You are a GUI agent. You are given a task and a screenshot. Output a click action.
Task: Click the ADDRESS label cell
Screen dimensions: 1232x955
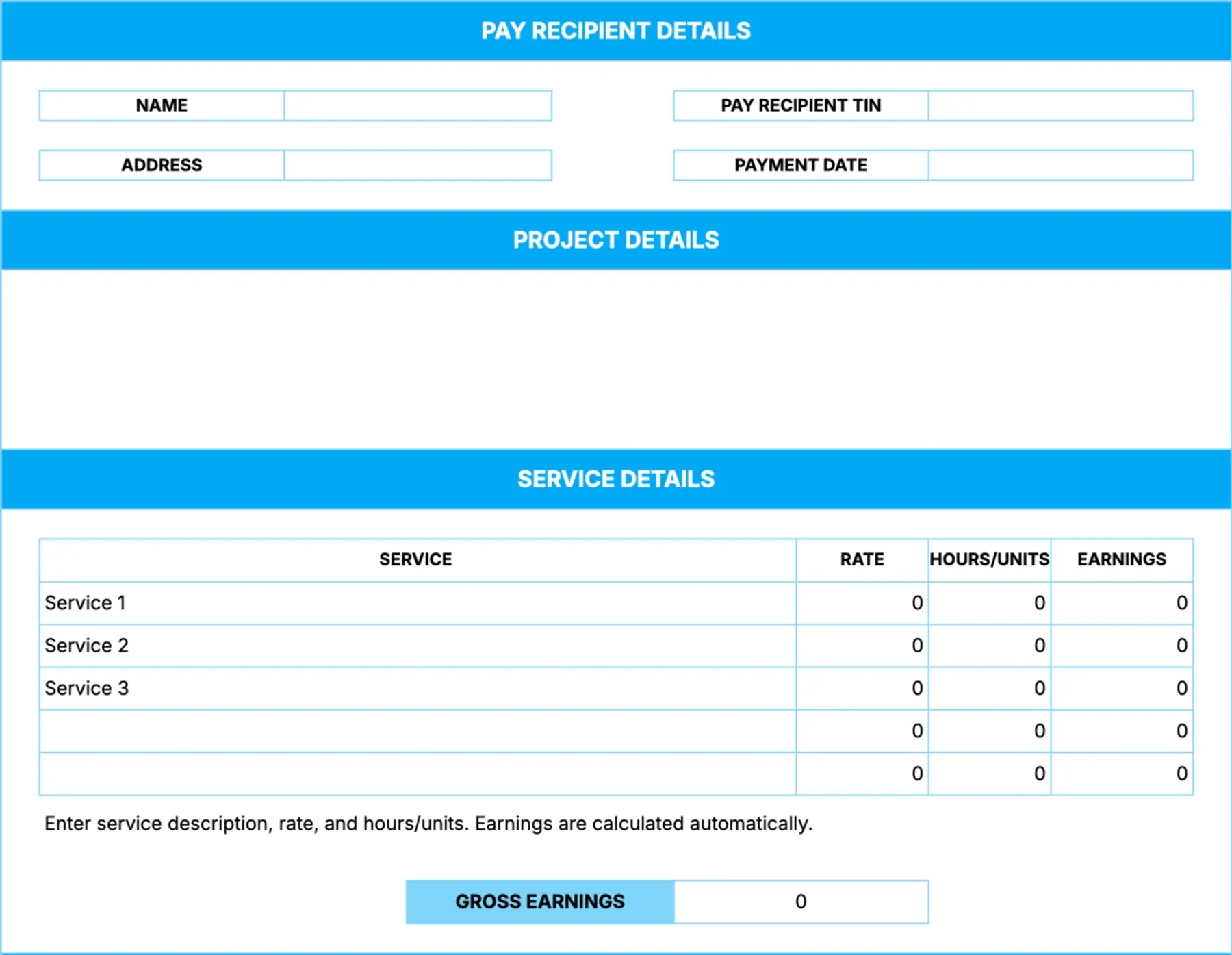point(162,165)
